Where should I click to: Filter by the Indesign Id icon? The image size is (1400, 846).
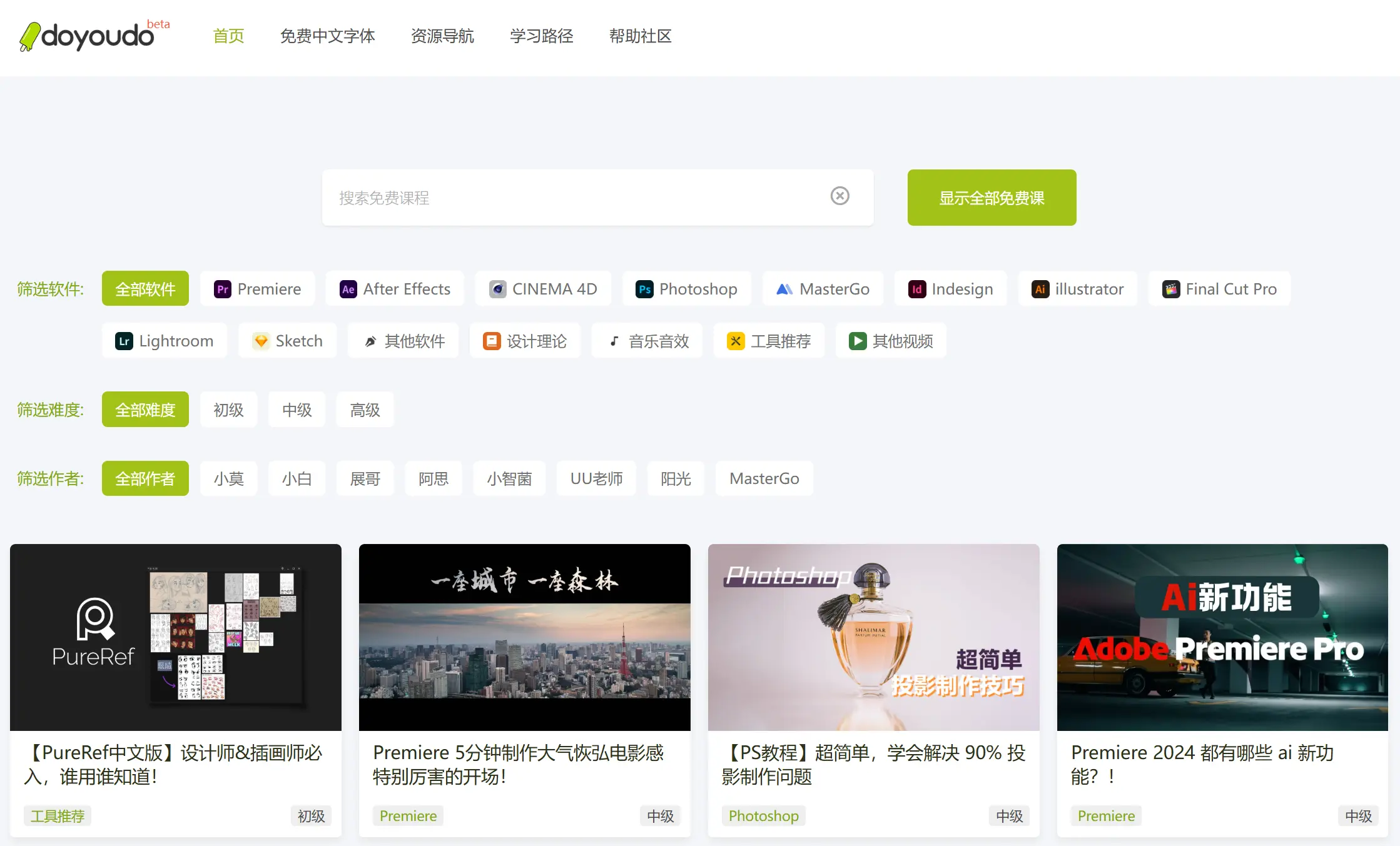916,289
